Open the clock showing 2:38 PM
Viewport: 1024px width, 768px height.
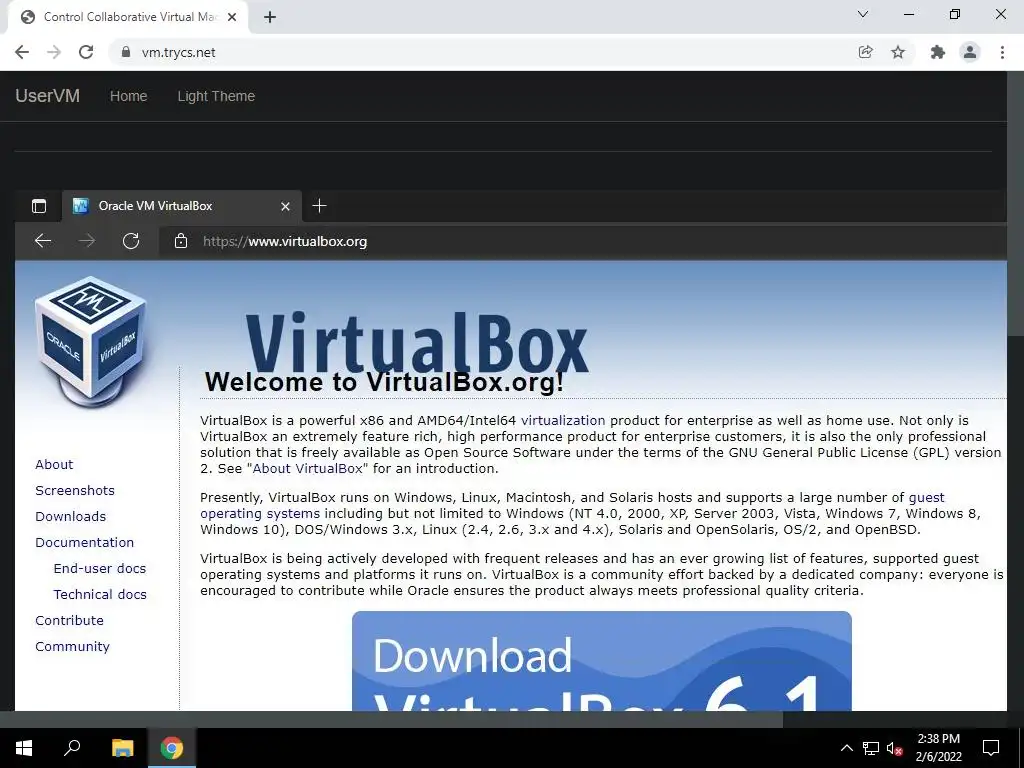pos(938,748)
